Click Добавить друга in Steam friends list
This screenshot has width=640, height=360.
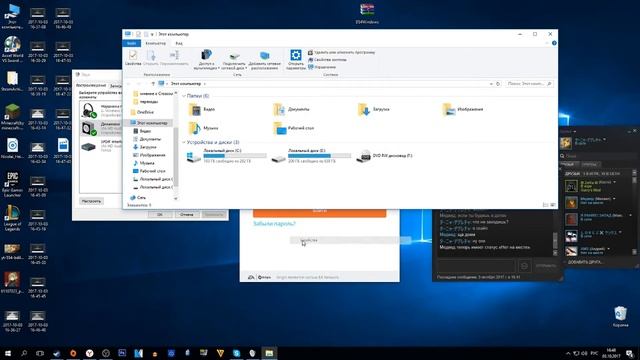click(585, 262)
